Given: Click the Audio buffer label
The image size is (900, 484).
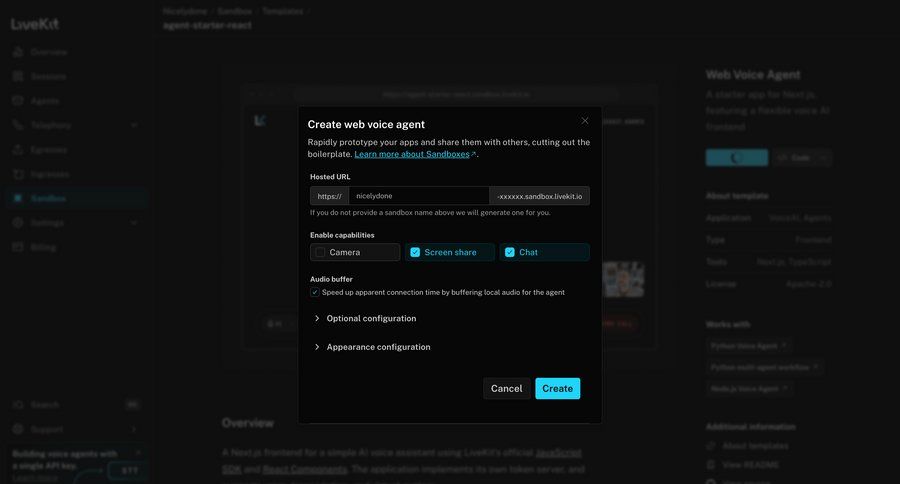Looking at the screenshot, I should click(x=331, y=279).
